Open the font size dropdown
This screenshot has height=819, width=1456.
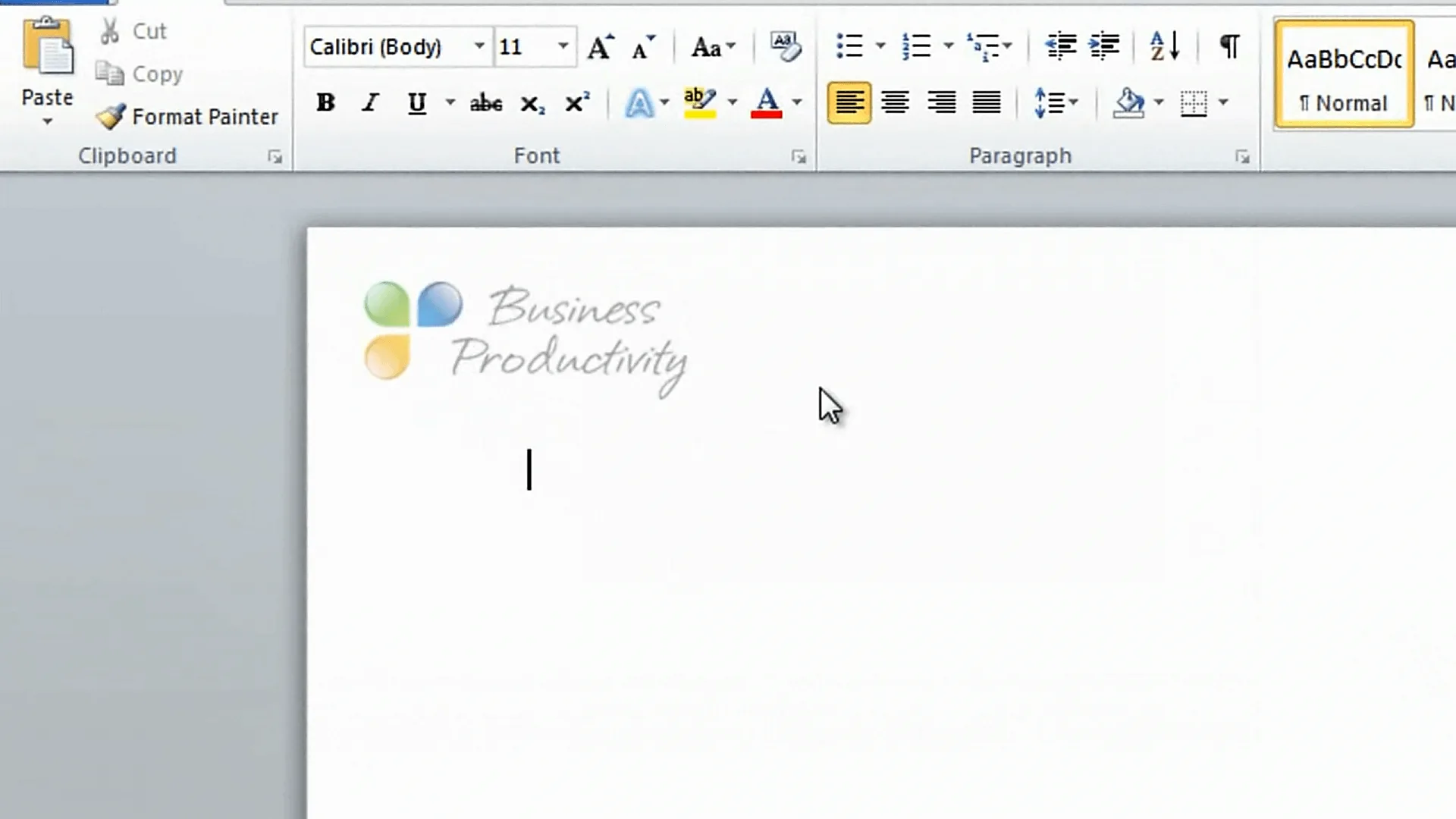[x=563, y=47]
